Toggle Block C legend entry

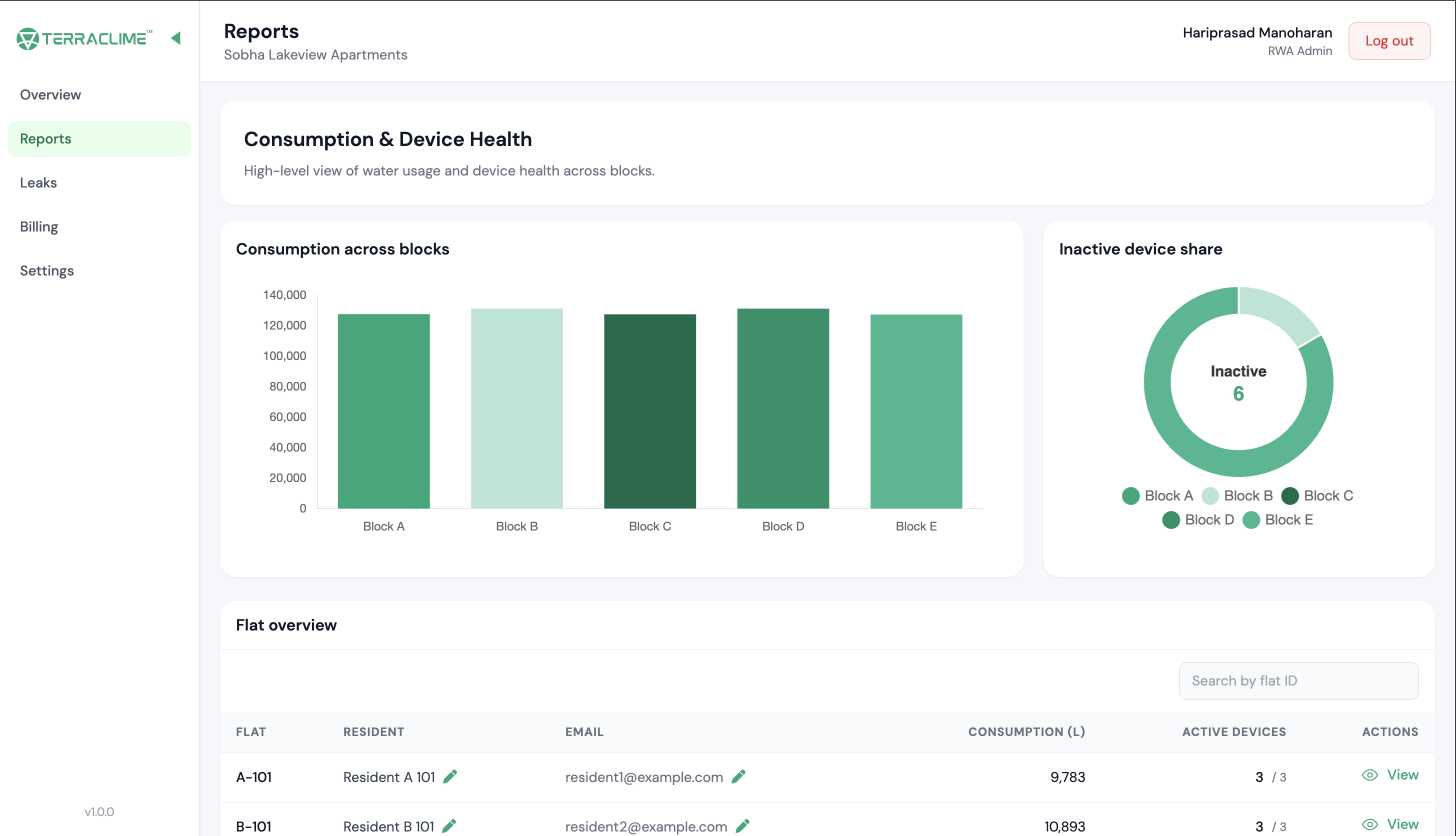(1317, 495)
